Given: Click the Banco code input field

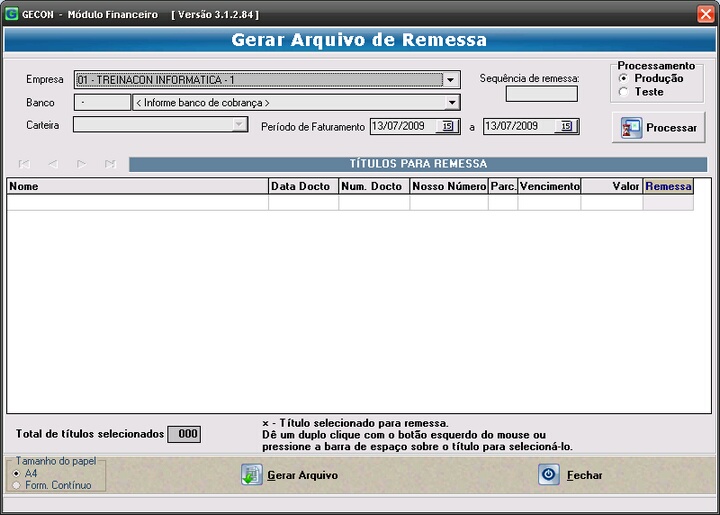Looking at the screenshot, I should 102,102.
